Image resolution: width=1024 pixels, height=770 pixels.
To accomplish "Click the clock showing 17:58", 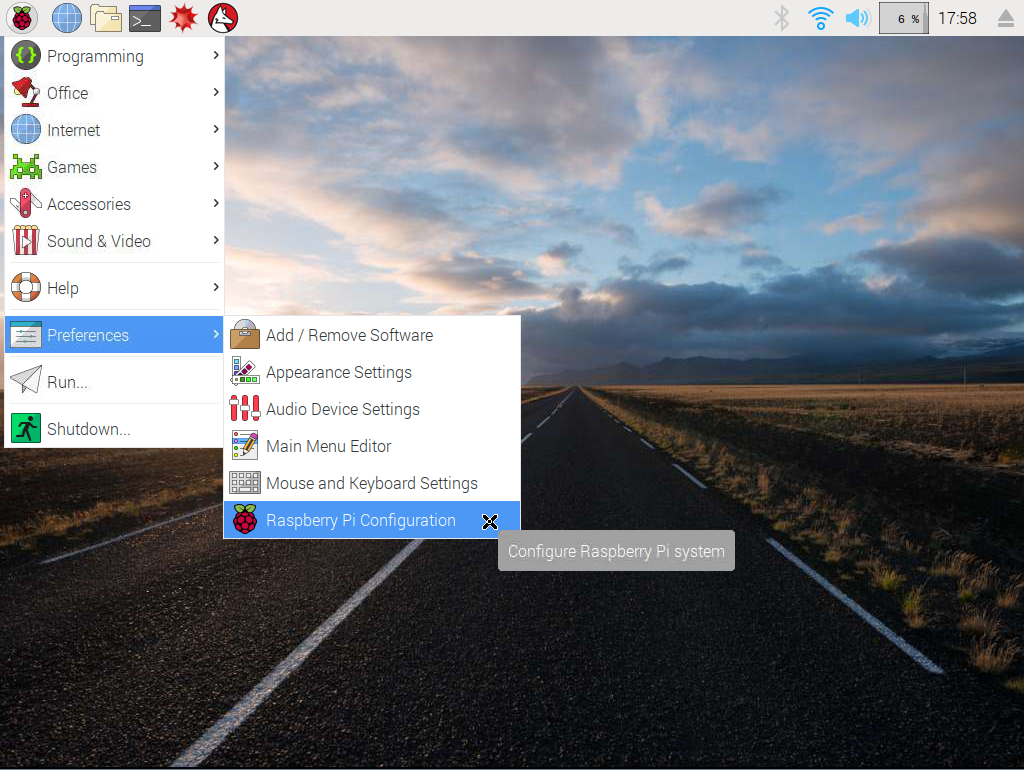I will [x=957, y=18].
